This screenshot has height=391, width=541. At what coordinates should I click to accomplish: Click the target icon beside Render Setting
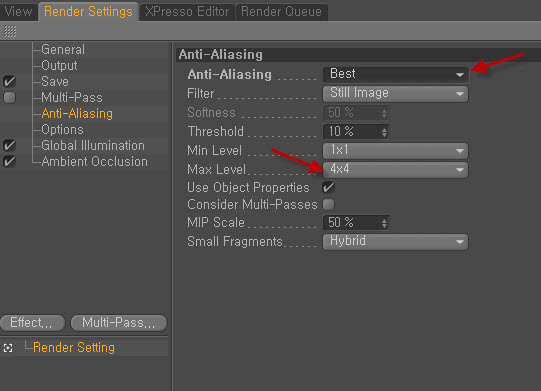[8, 348]
